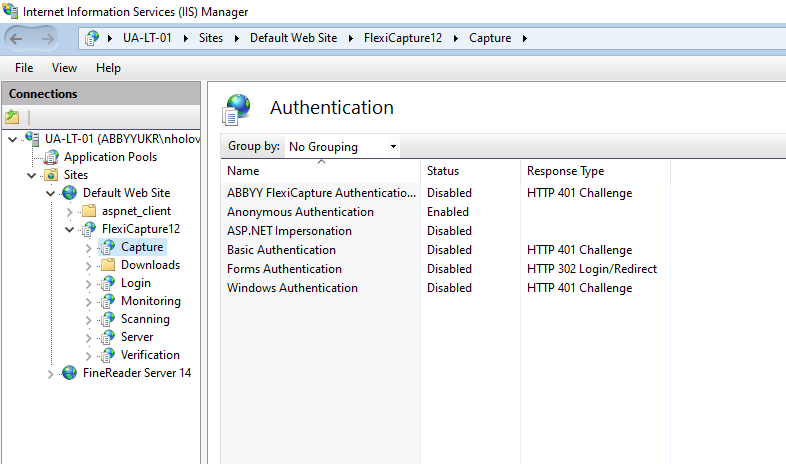
Task: Click the FlexiCapture12 application icon
Action: [x=89, y=229]
